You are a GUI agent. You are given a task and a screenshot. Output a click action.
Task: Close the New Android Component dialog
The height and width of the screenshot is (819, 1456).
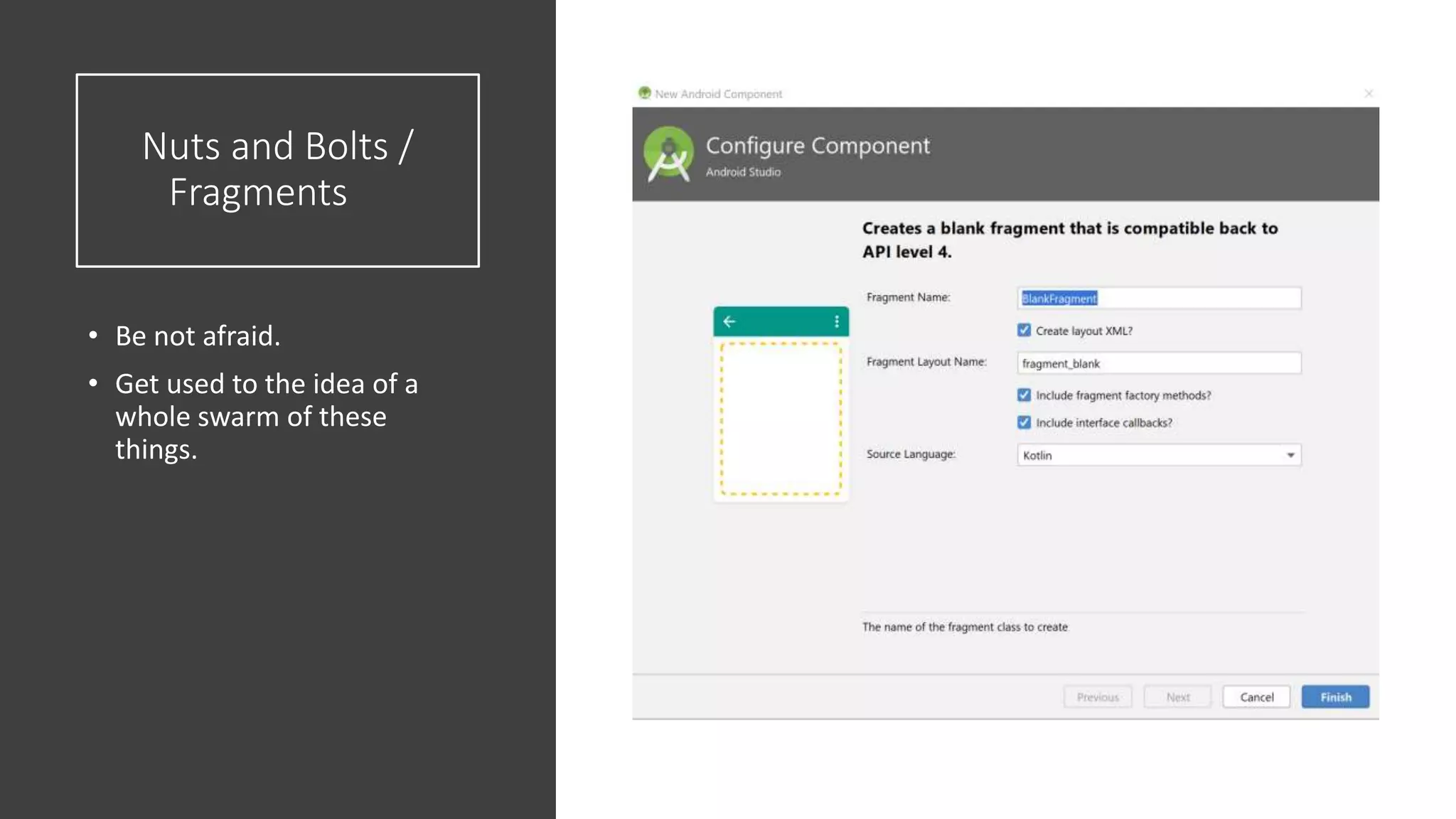click(1369, 93)
